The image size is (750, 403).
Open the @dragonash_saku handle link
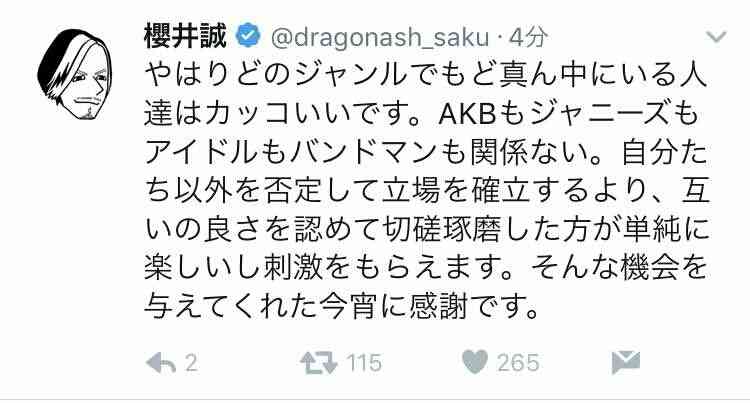[x=380, y=37]
